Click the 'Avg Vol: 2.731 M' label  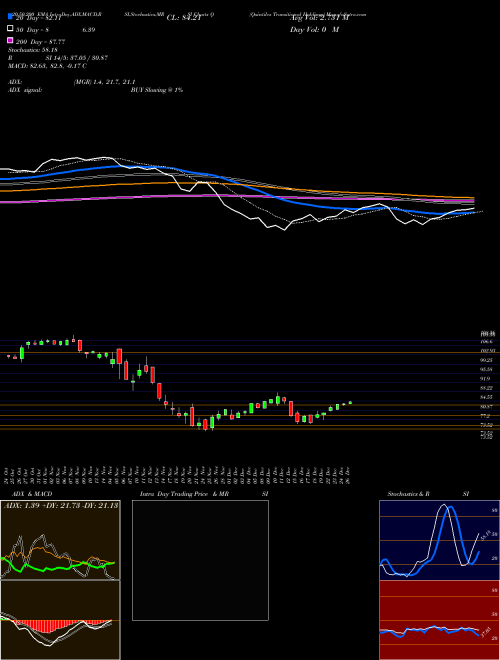click(319, 18)
